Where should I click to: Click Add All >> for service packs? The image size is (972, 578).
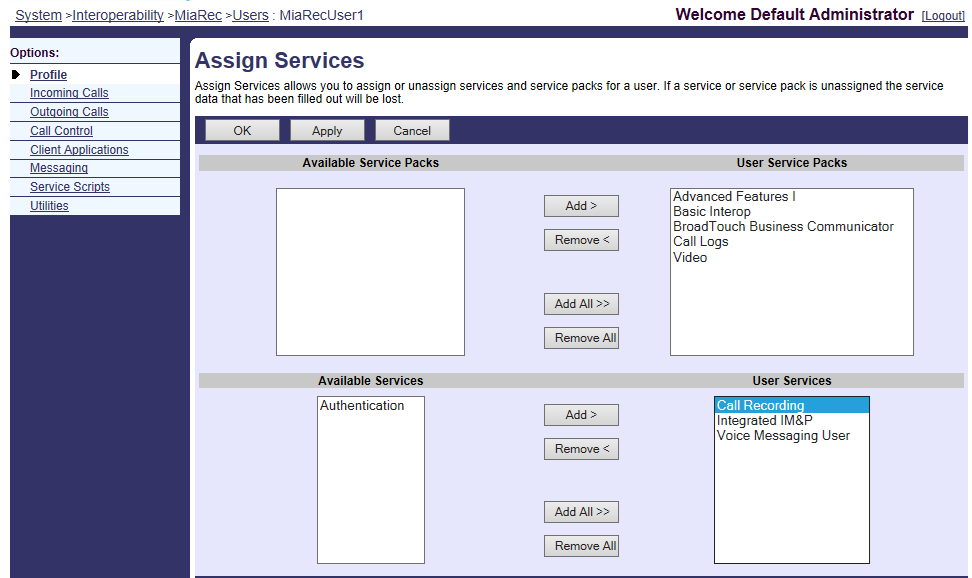[581, 304]
